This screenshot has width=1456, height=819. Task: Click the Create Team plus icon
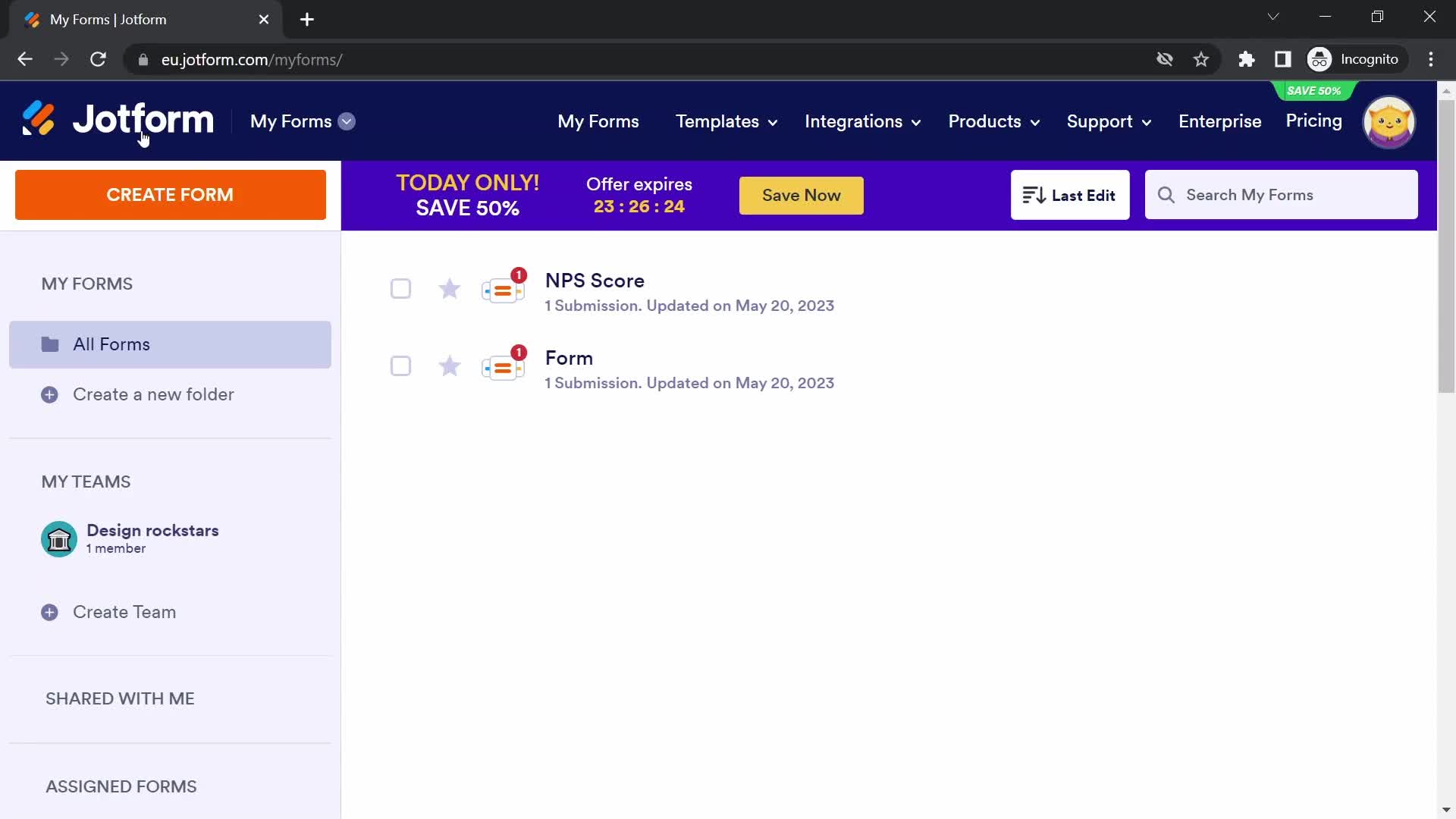tap(49, 613)
